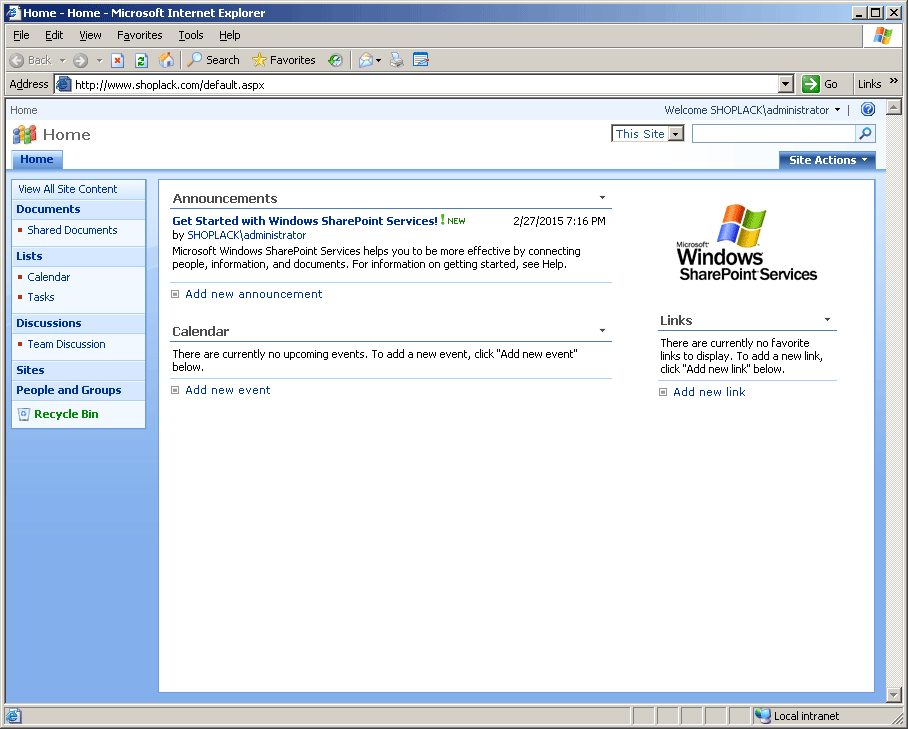Open the Calendar link in the sidebar
Image resolution: width=908 pixels, height=729 pixels.
49,277
